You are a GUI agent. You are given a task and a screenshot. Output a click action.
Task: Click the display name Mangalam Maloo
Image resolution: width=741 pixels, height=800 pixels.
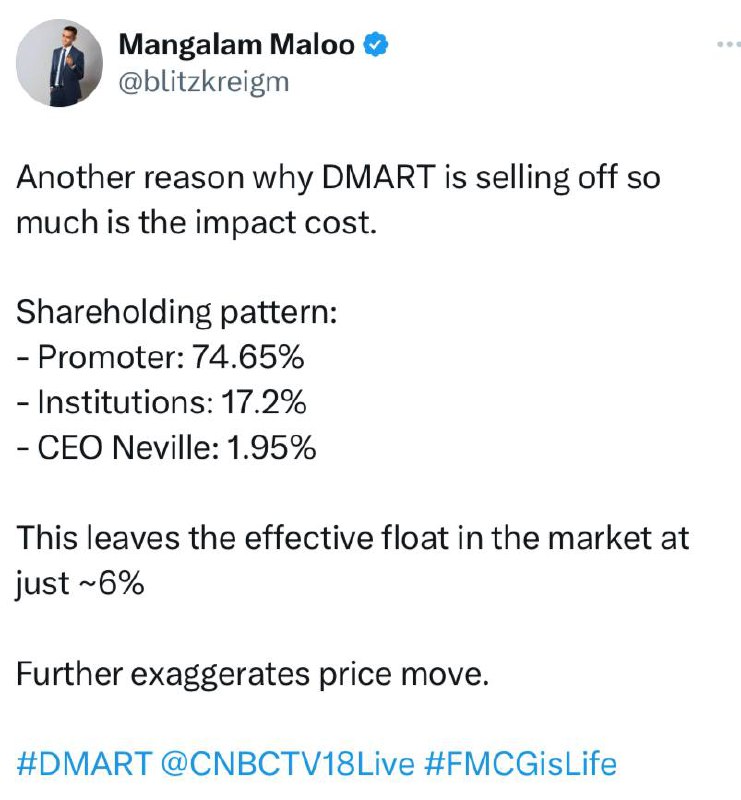(x=236, y=44)
